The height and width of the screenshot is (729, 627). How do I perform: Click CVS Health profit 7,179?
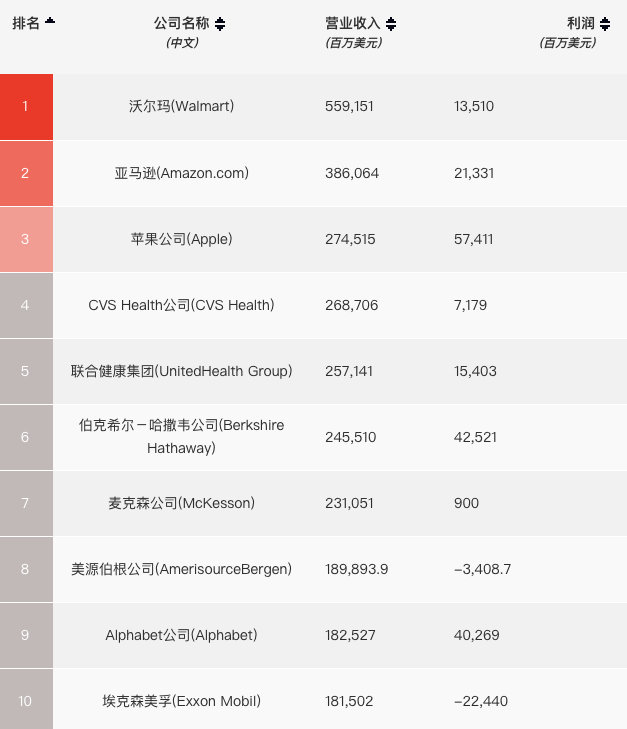470,305
